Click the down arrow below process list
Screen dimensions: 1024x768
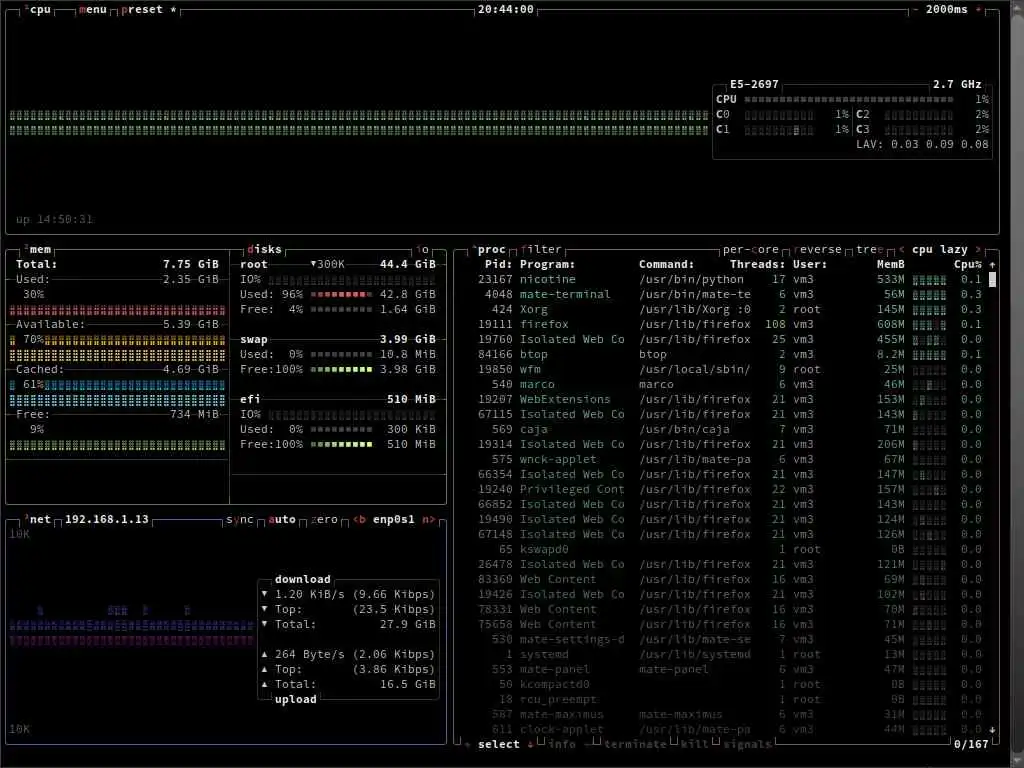click(x=993, y=729)
